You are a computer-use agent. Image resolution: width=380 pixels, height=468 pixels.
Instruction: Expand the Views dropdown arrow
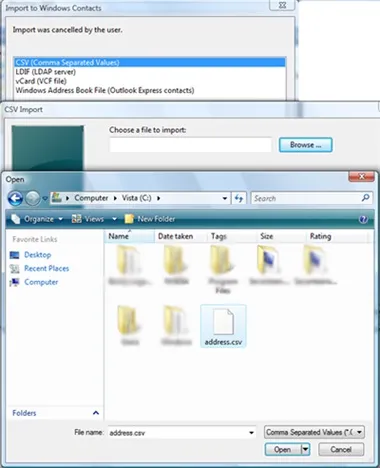coord(114,219)
